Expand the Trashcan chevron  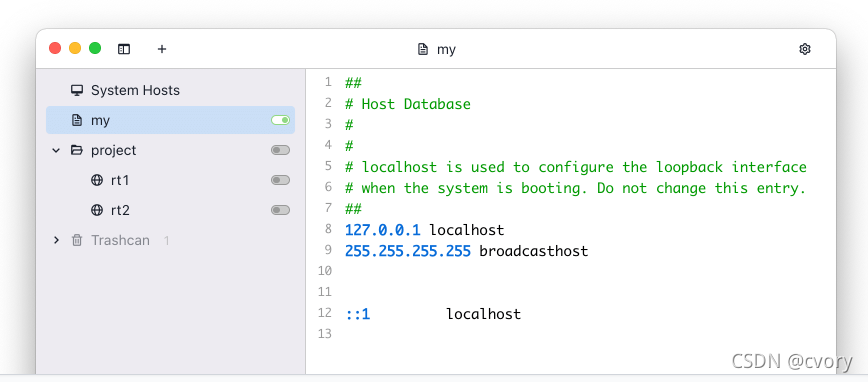tap(56, 240)
